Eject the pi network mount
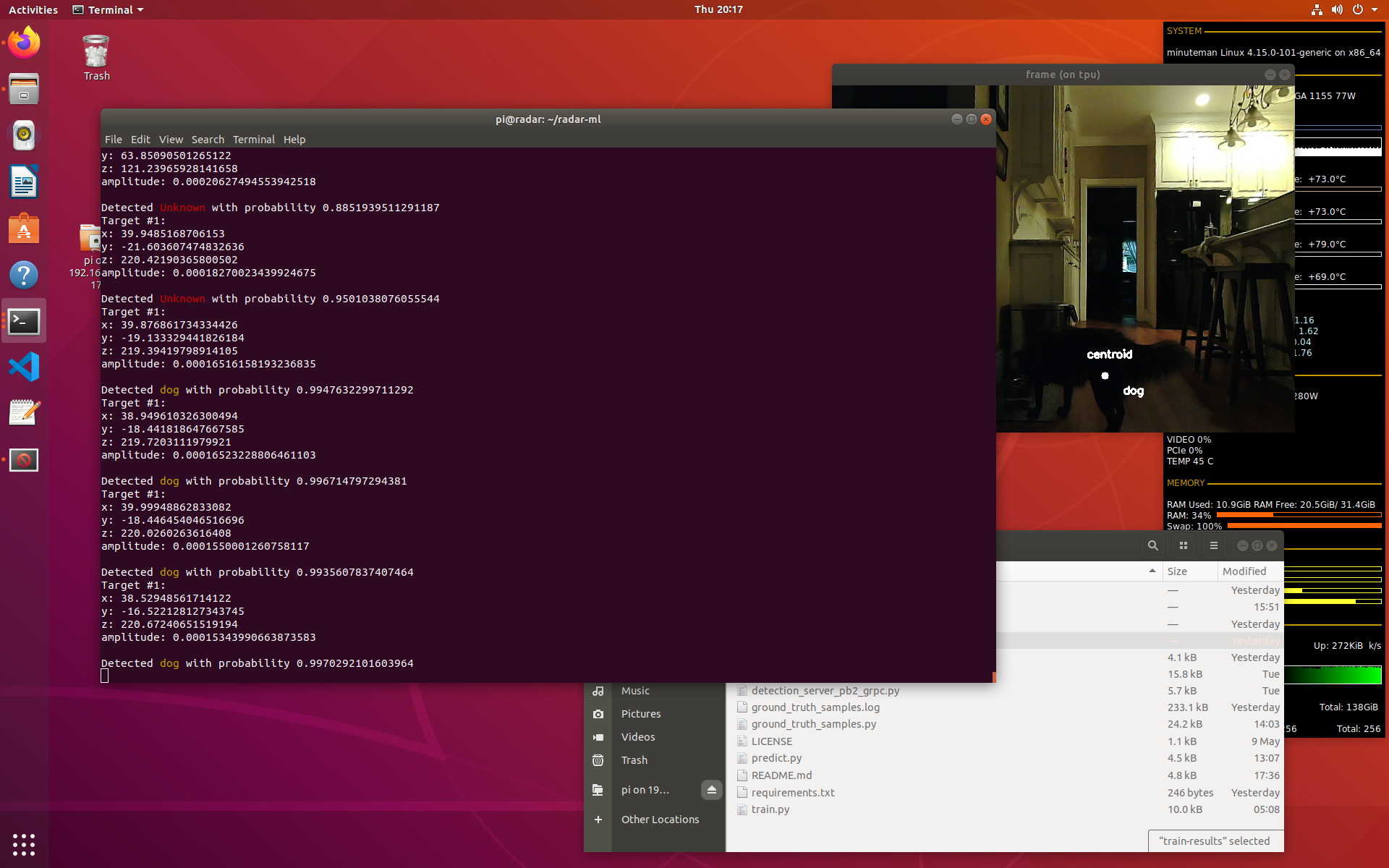 [711, 790]
